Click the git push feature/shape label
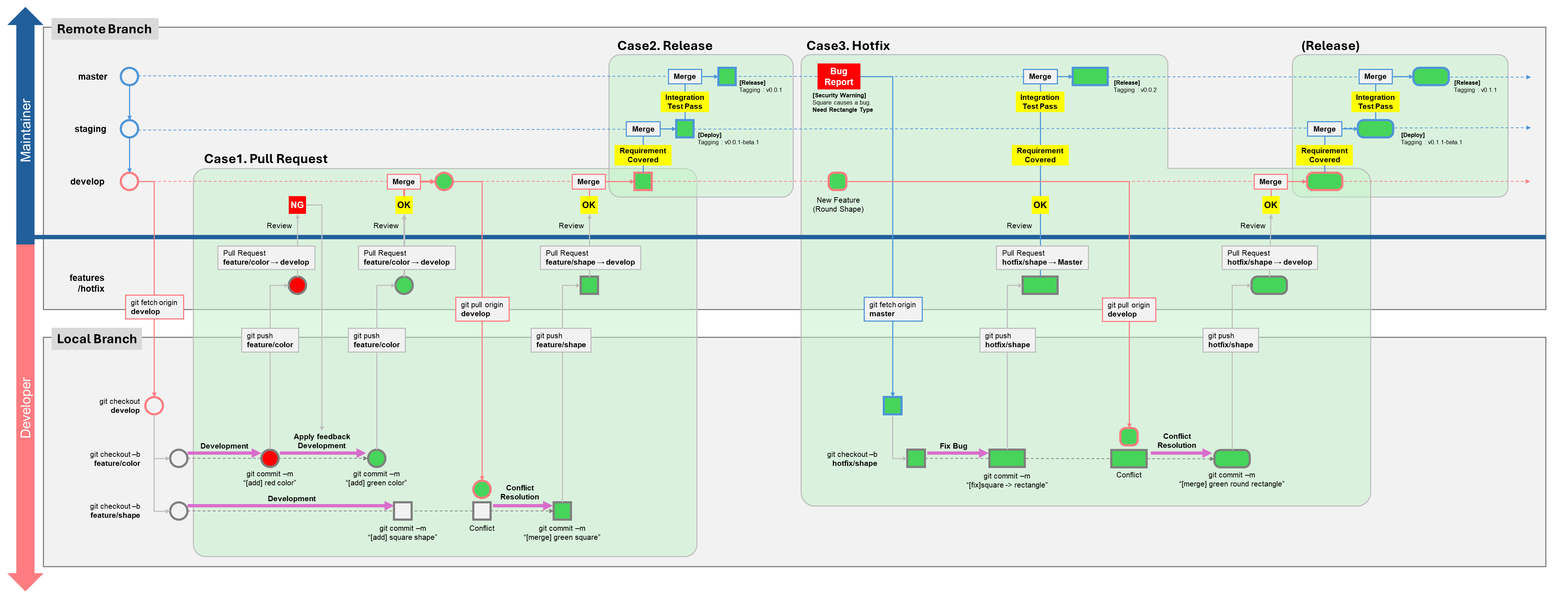 pos(561,340)
